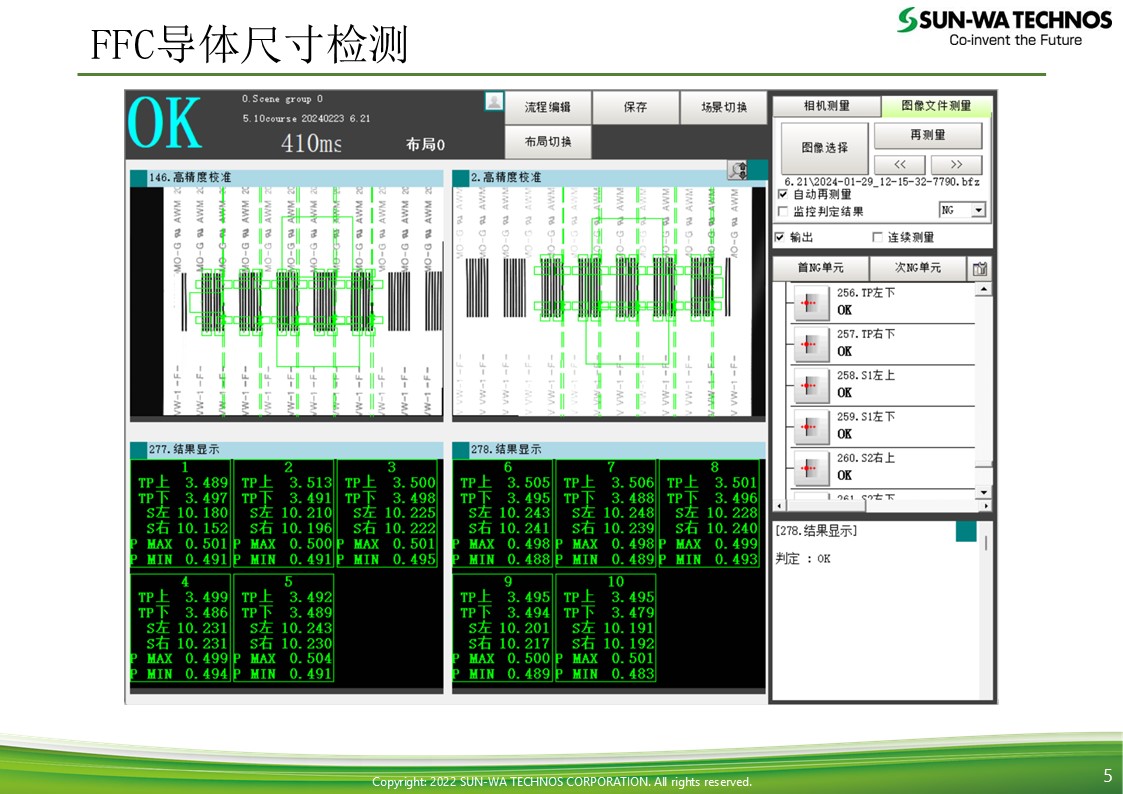Uncheck the 自动再测量 checkbox
This screenshot has width=1123, height=794.
783,194
